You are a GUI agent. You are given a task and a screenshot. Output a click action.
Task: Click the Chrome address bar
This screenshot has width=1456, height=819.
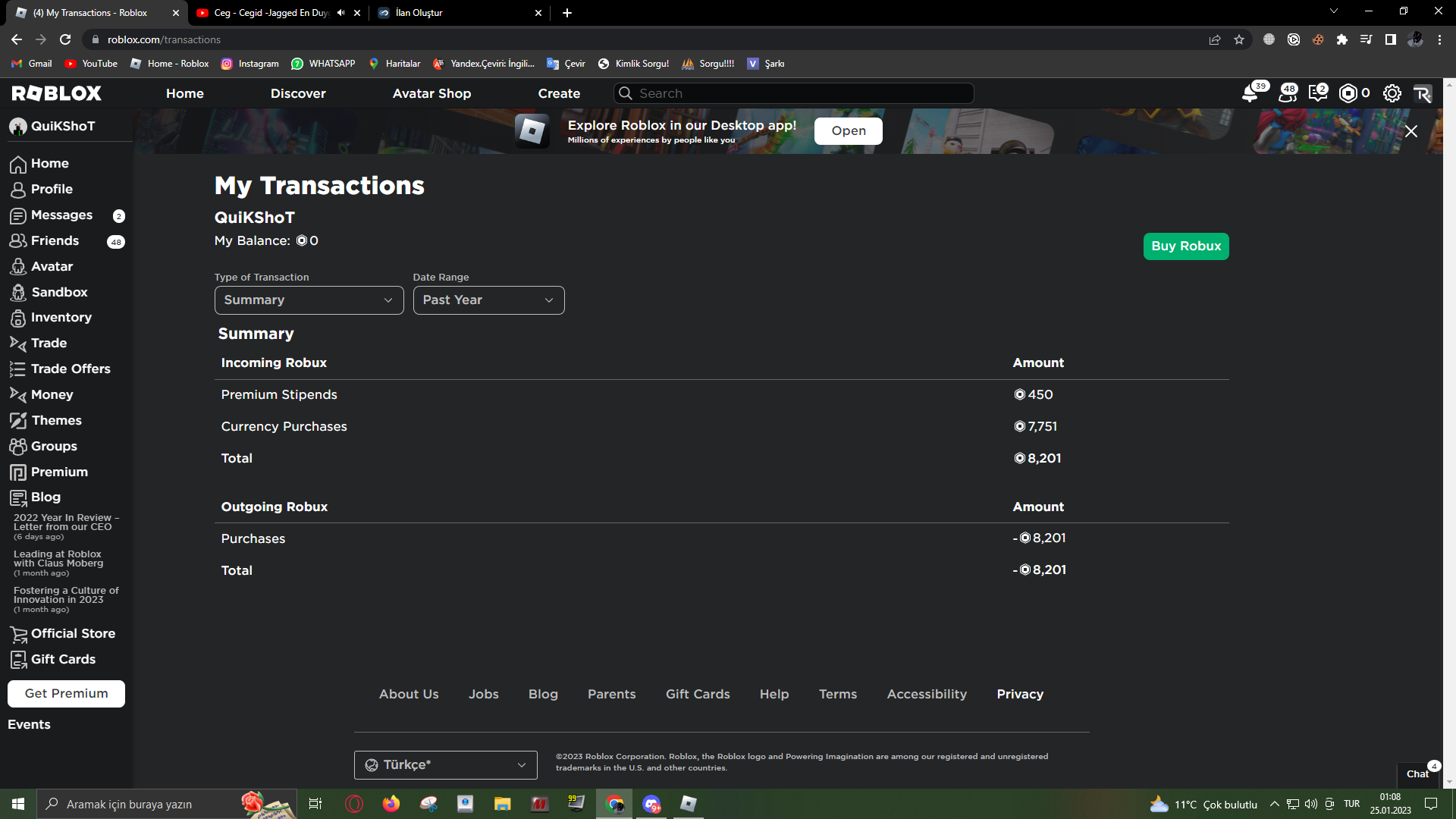tap(645, 39)
